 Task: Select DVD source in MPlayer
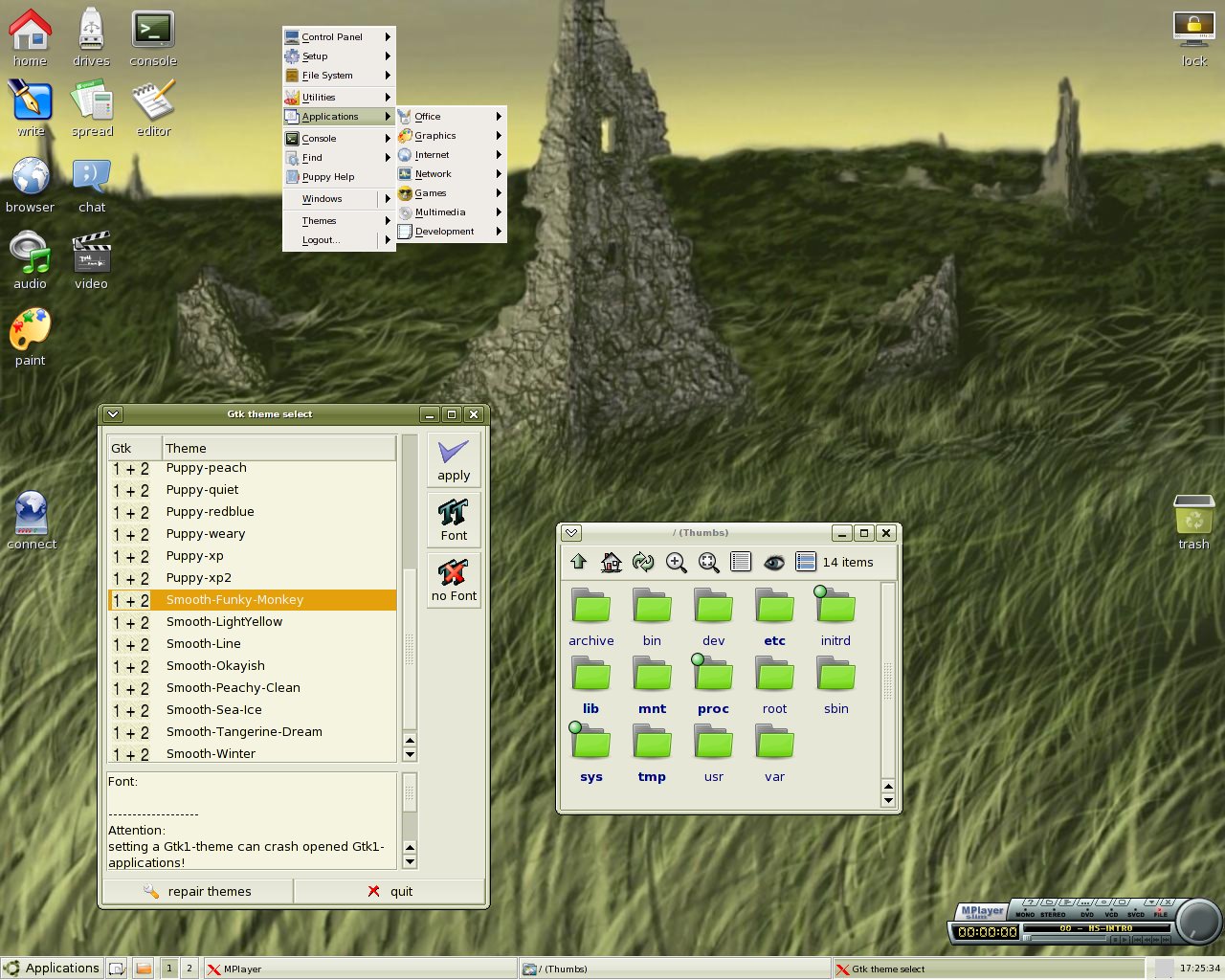[1087, 914]
